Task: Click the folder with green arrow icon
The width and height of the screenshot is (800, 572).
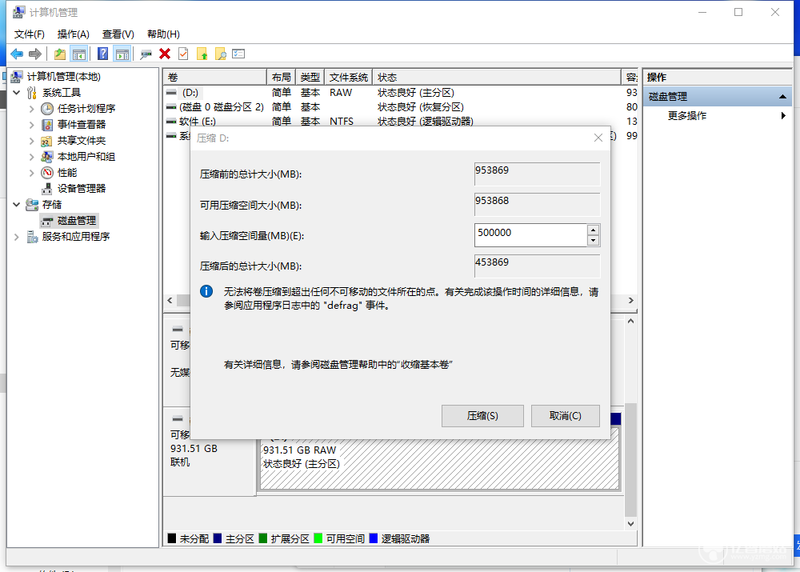Action: [202, 54]
